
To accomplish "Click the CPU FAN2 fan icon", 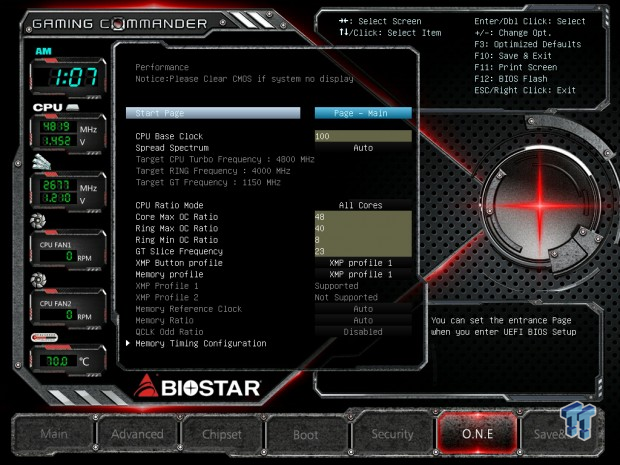I will [x=38, y=280].
